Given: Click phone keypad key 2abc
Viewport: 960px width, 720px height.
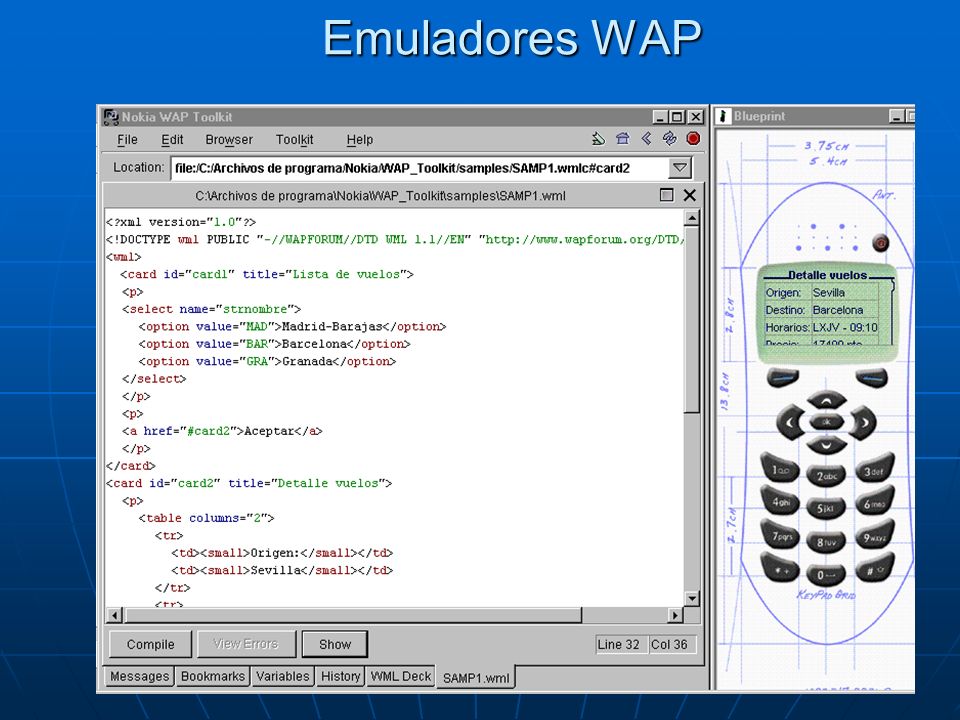Looking at the screenshot, I should coord(827,476).
